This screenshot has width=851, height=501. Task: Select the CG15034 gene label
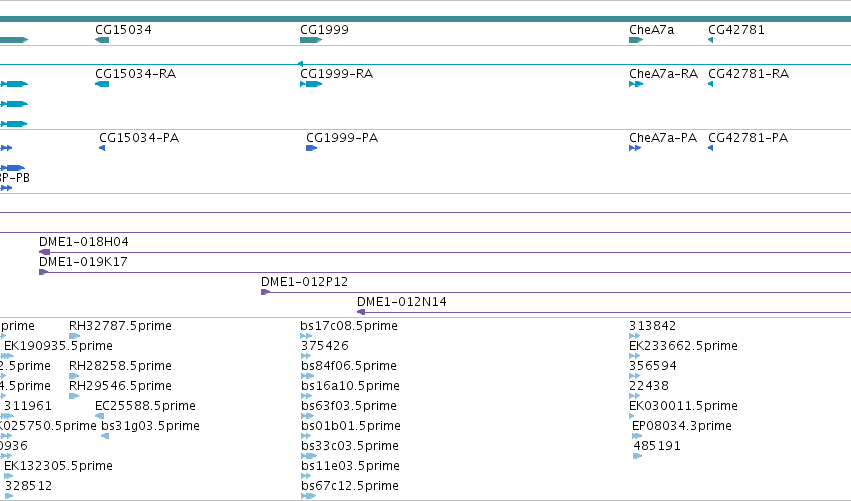point(123,30)
